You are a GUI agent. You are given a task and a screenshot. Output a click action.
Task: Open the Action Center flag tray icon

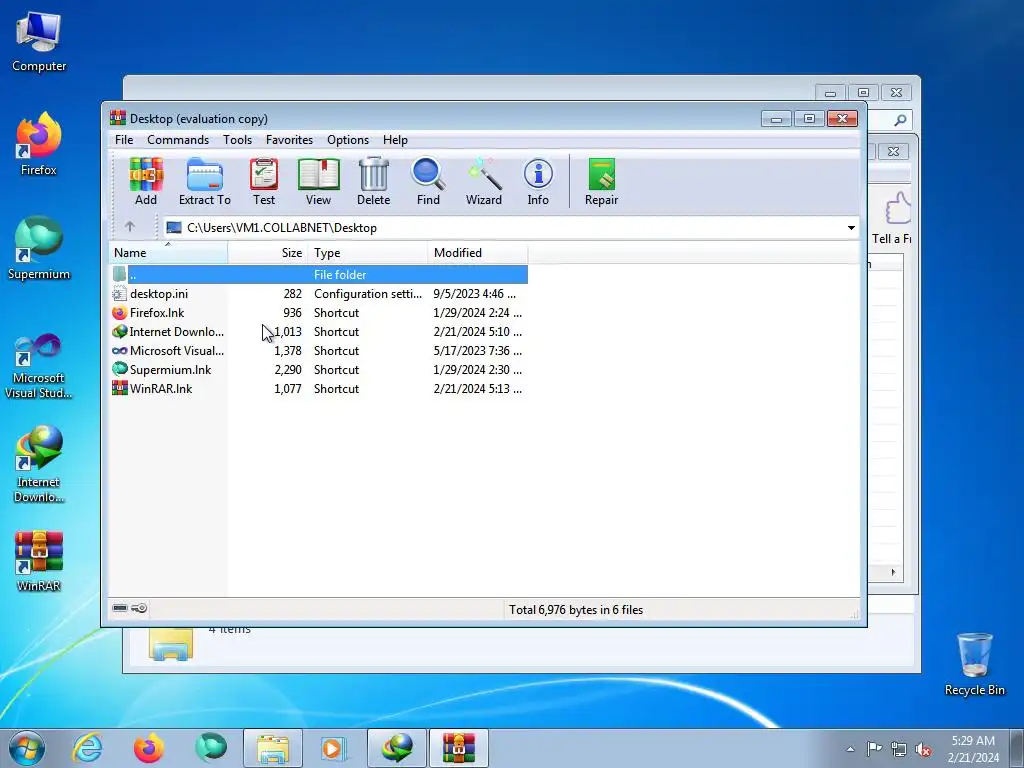click(x=874, y=748)
